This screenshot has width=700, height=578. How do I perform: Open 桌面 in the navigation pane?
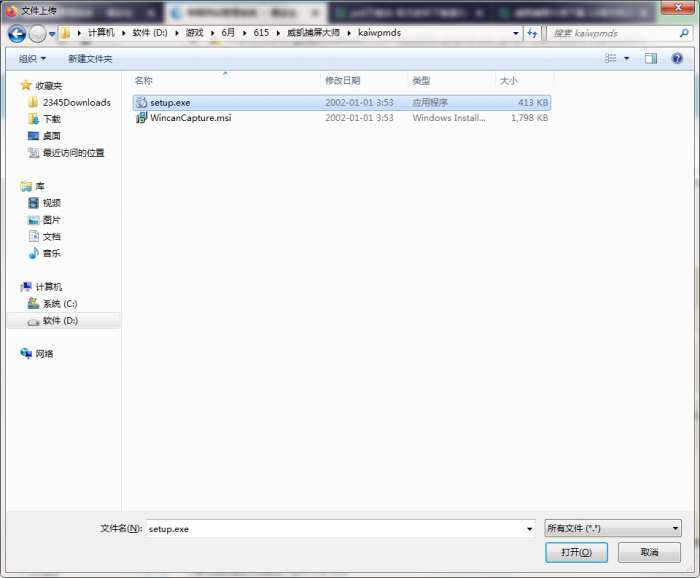coord(51,136)
